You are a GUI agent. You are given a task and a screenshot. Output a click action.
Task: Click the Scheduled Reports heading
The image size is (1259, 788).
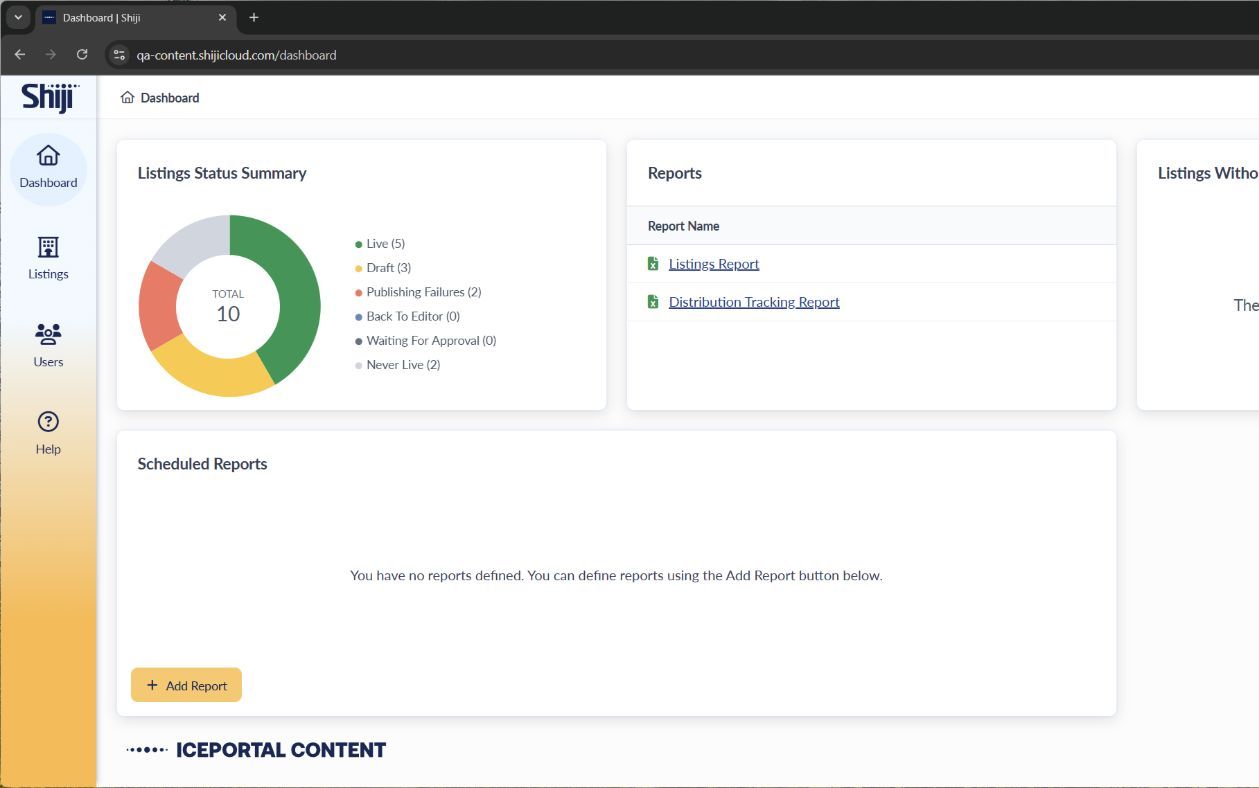202,464
